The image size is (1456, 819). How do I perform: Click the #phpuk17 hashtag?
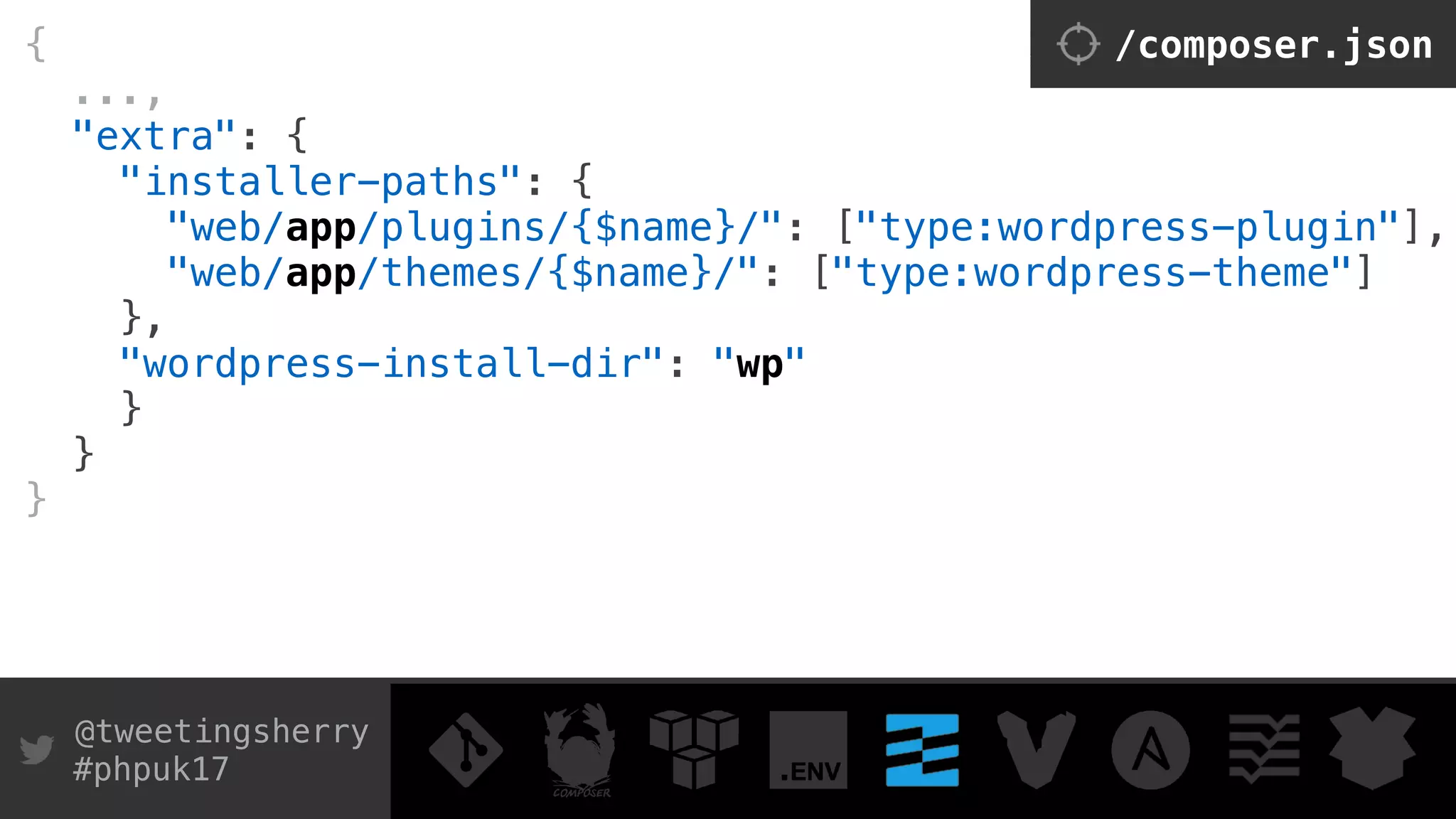151,769
